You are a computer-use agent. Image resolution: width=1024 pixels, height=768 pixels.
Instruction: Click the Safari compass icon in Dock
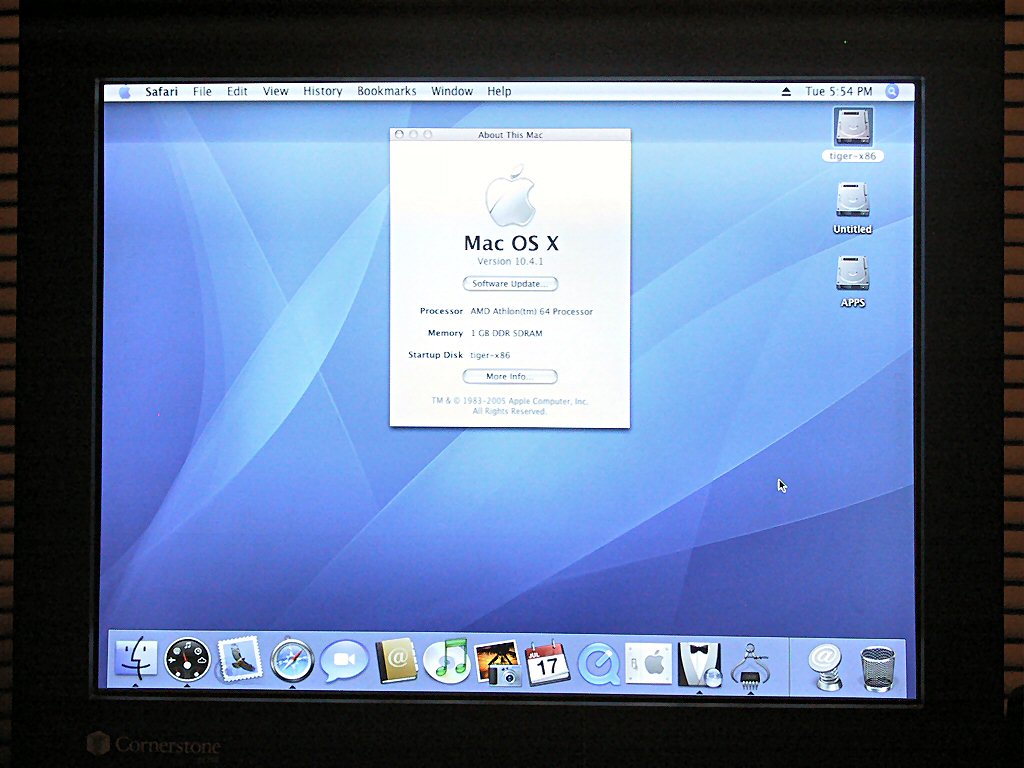(292, 660)
